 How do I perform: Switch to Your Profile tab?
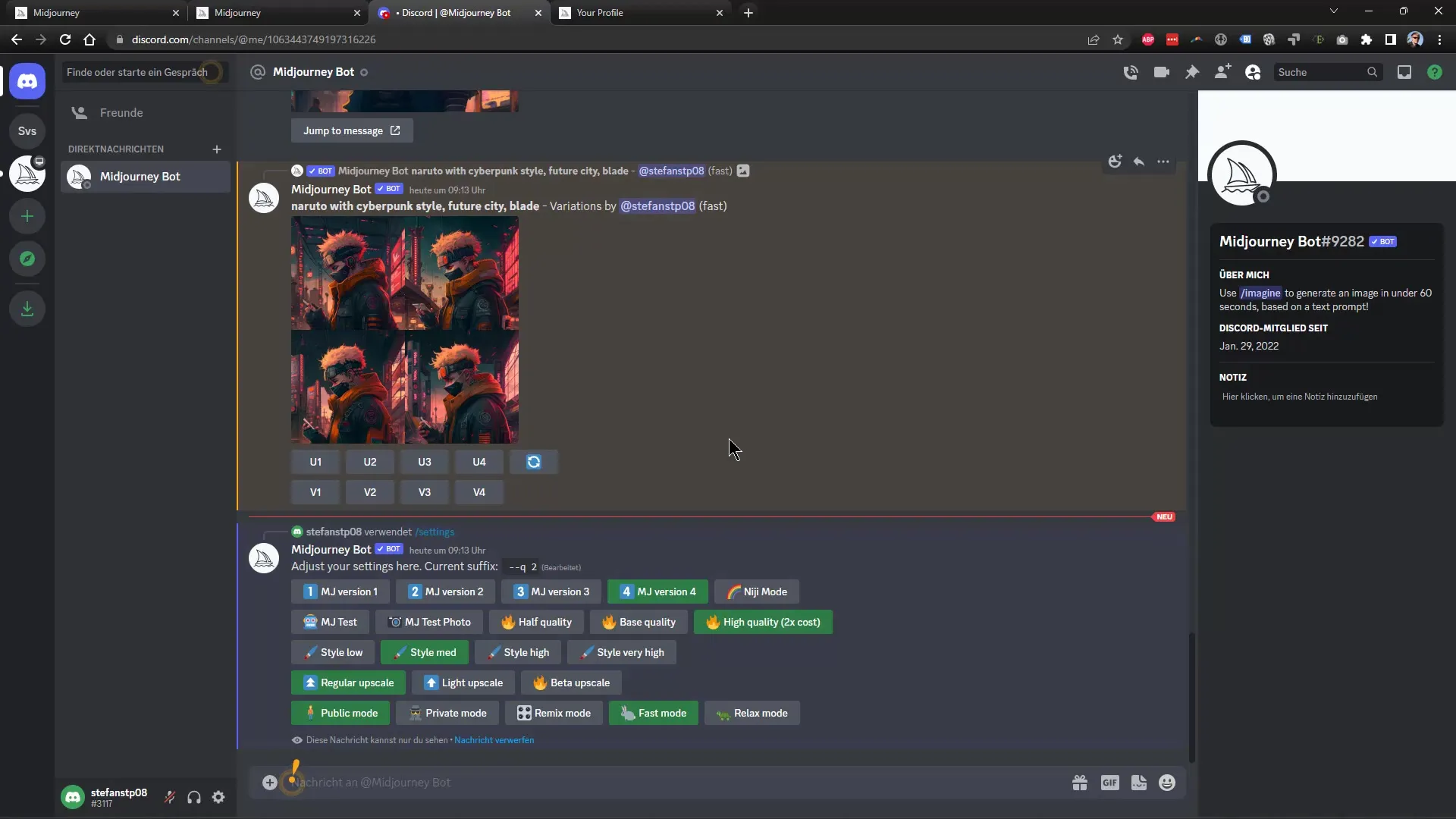click(x=636, y=12)
